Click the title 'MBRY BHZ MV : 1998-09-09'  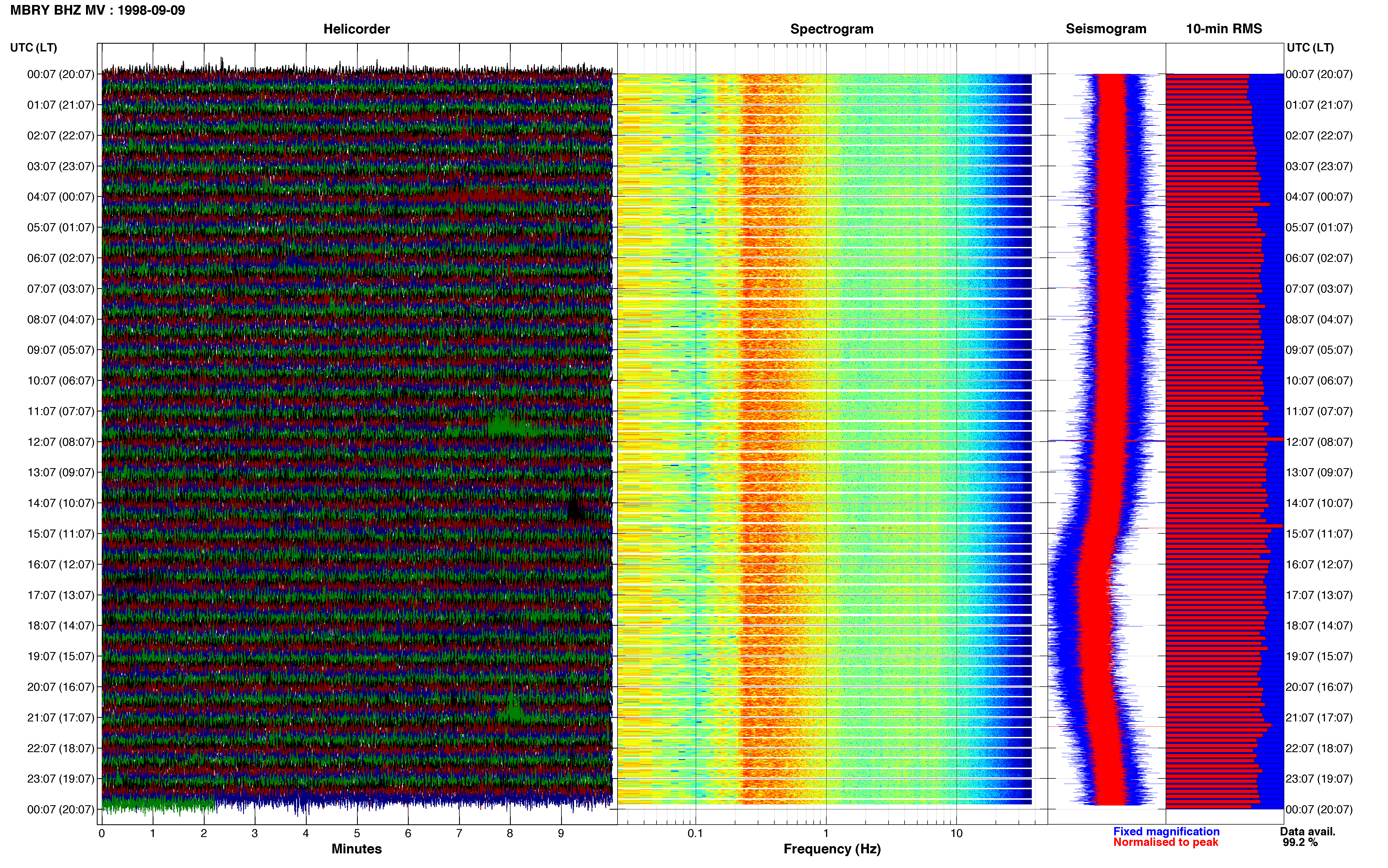tap(98, 10)
